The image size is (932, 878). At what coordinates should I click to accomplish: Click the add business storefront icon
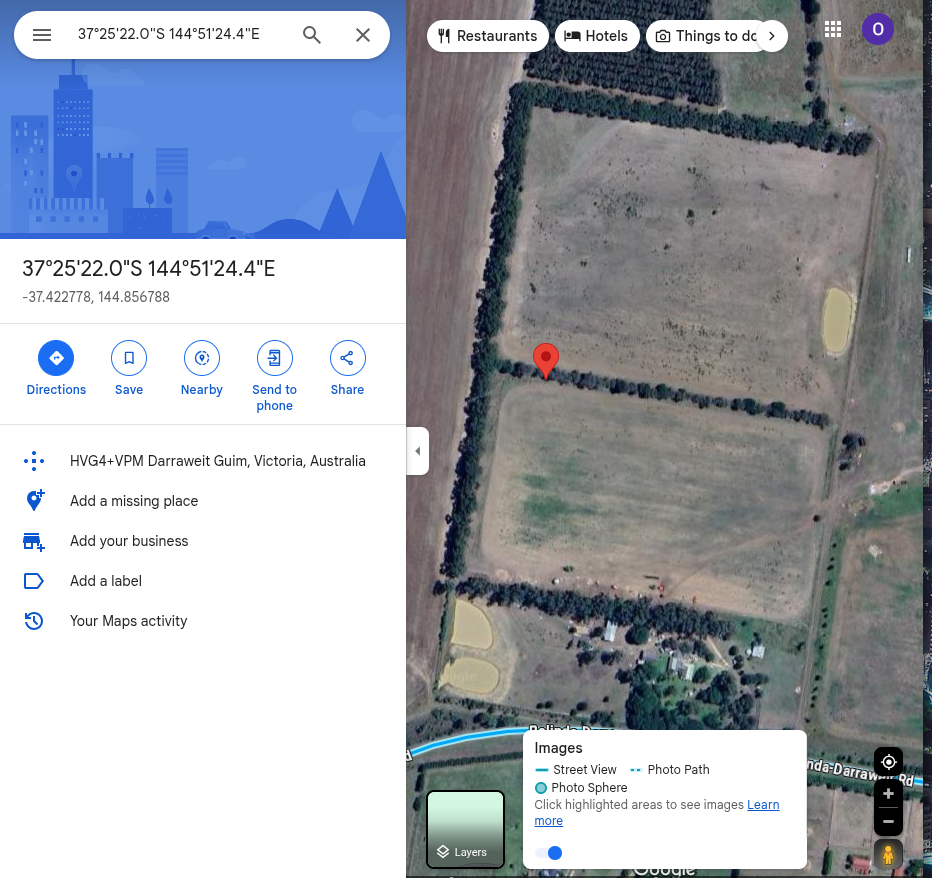pos(33,542)
